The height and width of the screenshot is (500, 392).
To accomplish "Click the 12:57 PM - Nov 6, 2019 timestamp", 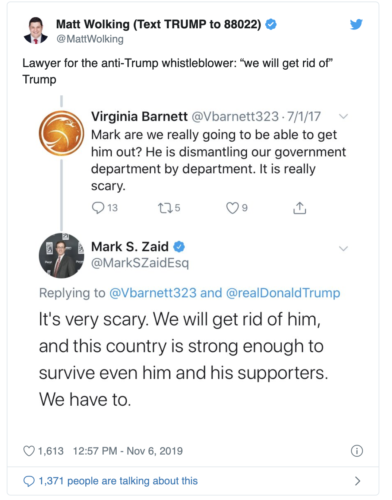I will click(128, 451).
